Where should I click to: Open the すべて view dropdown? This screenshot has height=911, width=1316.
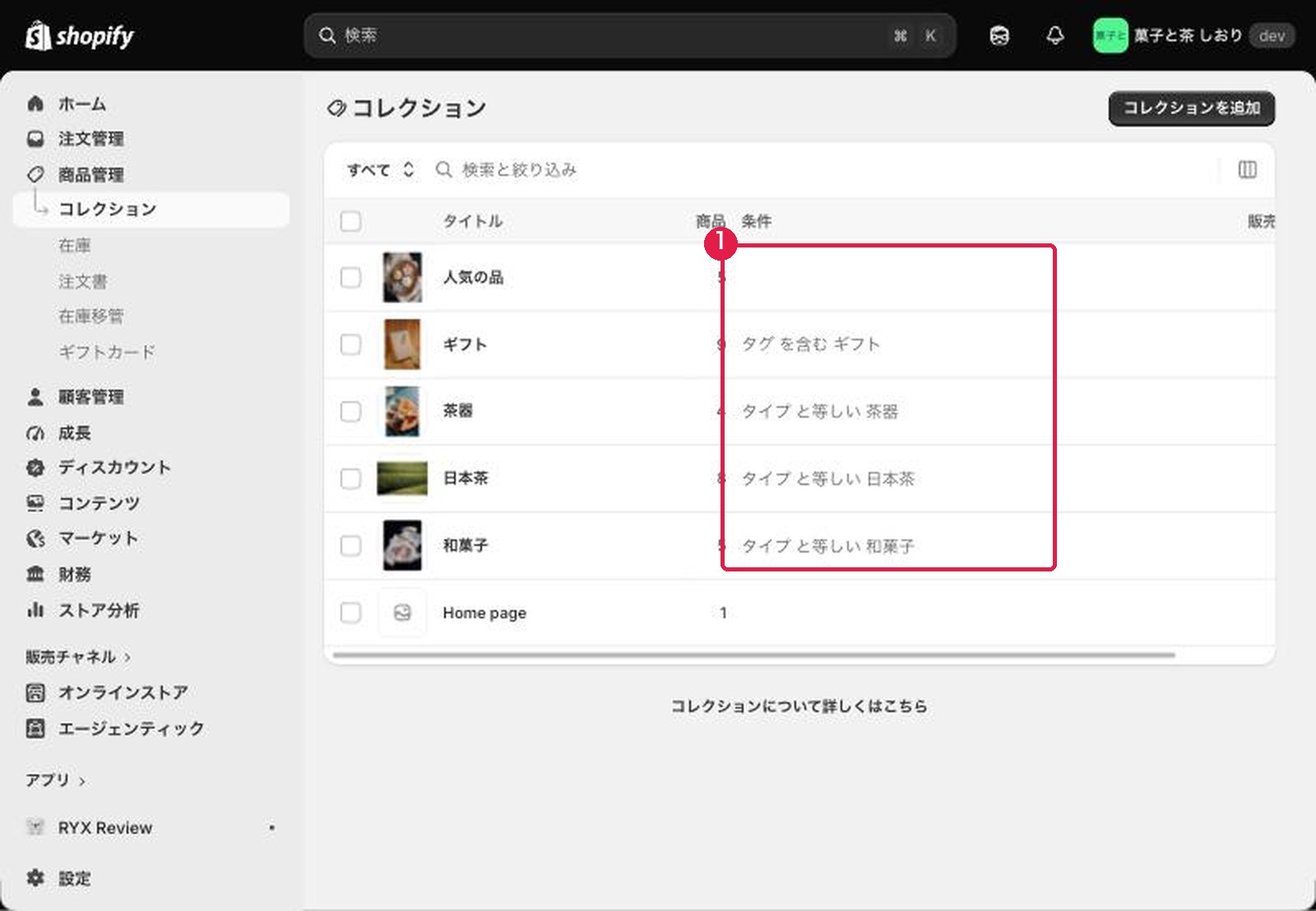(380, 169)
